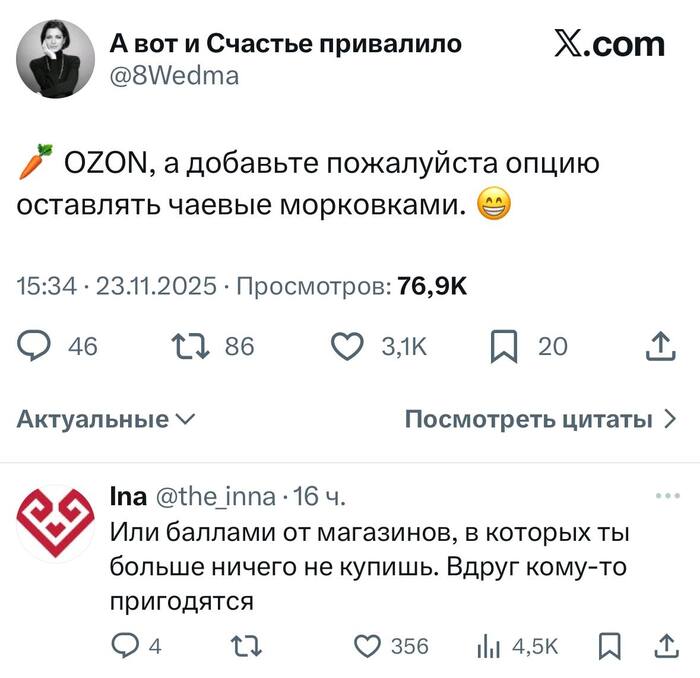Open Ina's red heart avatar
Image resolution: width=700 pixels, height=678 pixels.
click(55, 523)
